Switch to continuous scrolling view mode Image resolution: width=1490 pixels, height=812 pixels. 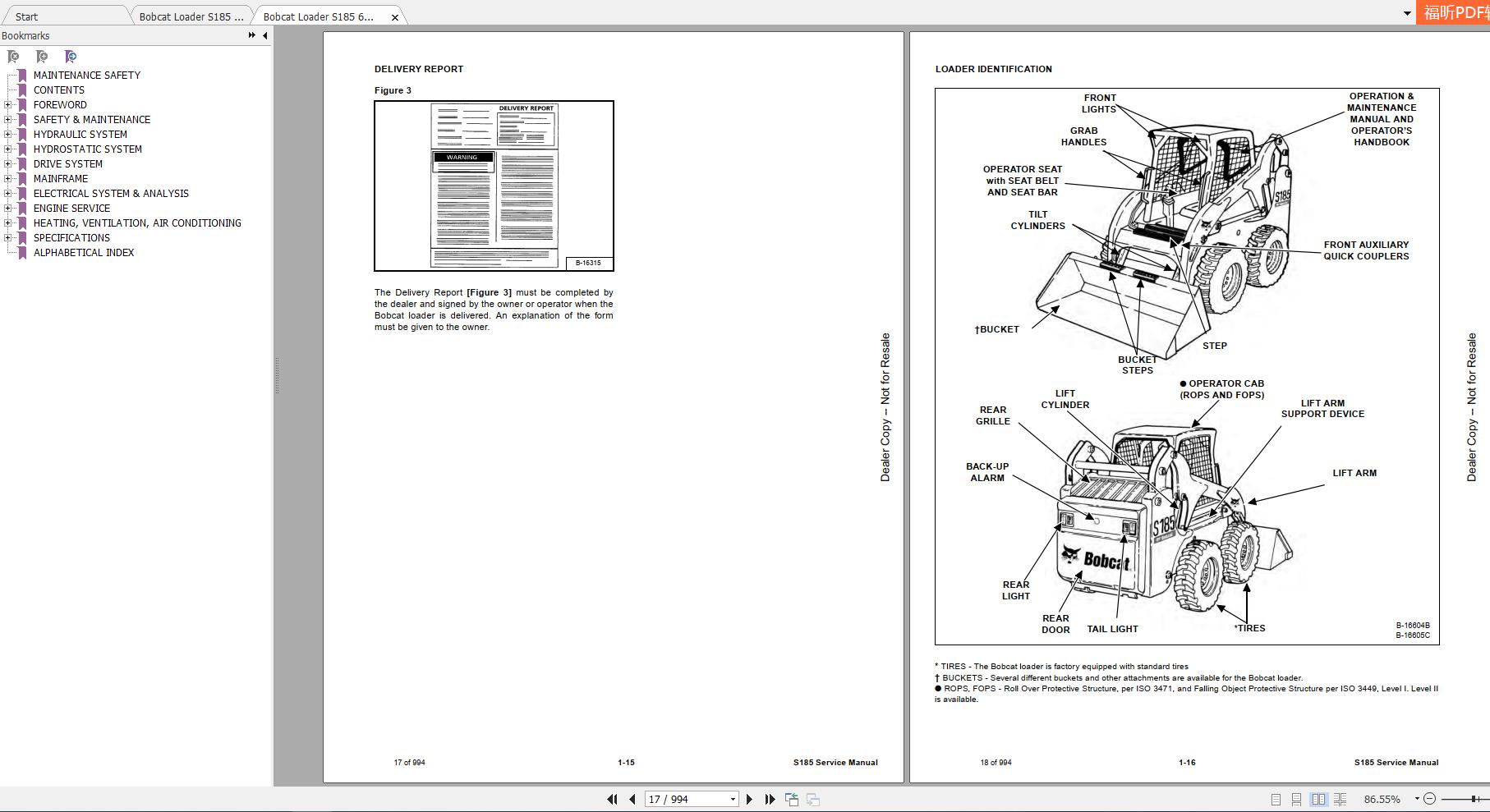[1298, 798]
